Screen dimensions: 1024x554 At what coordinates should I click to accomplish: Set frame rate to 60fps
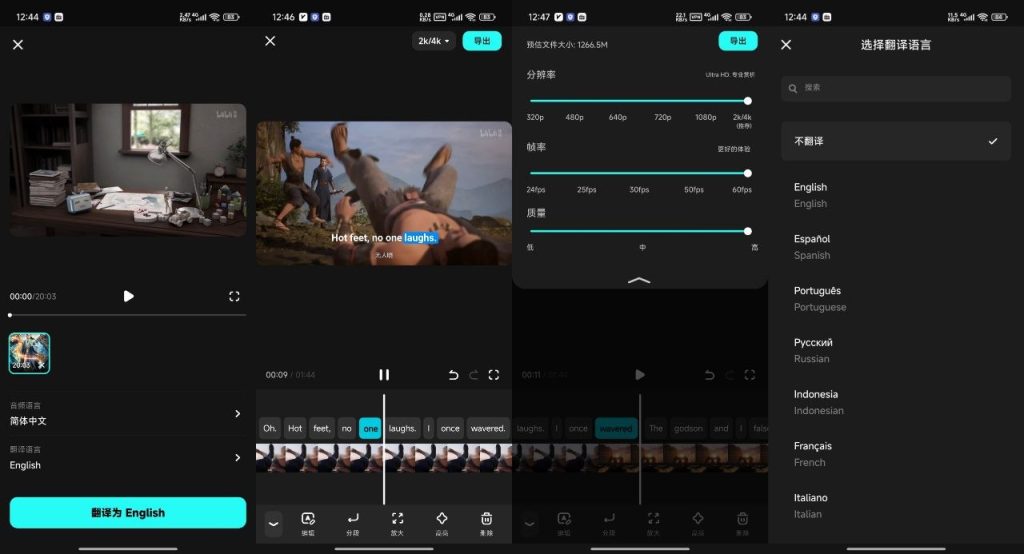click(742, 190)
